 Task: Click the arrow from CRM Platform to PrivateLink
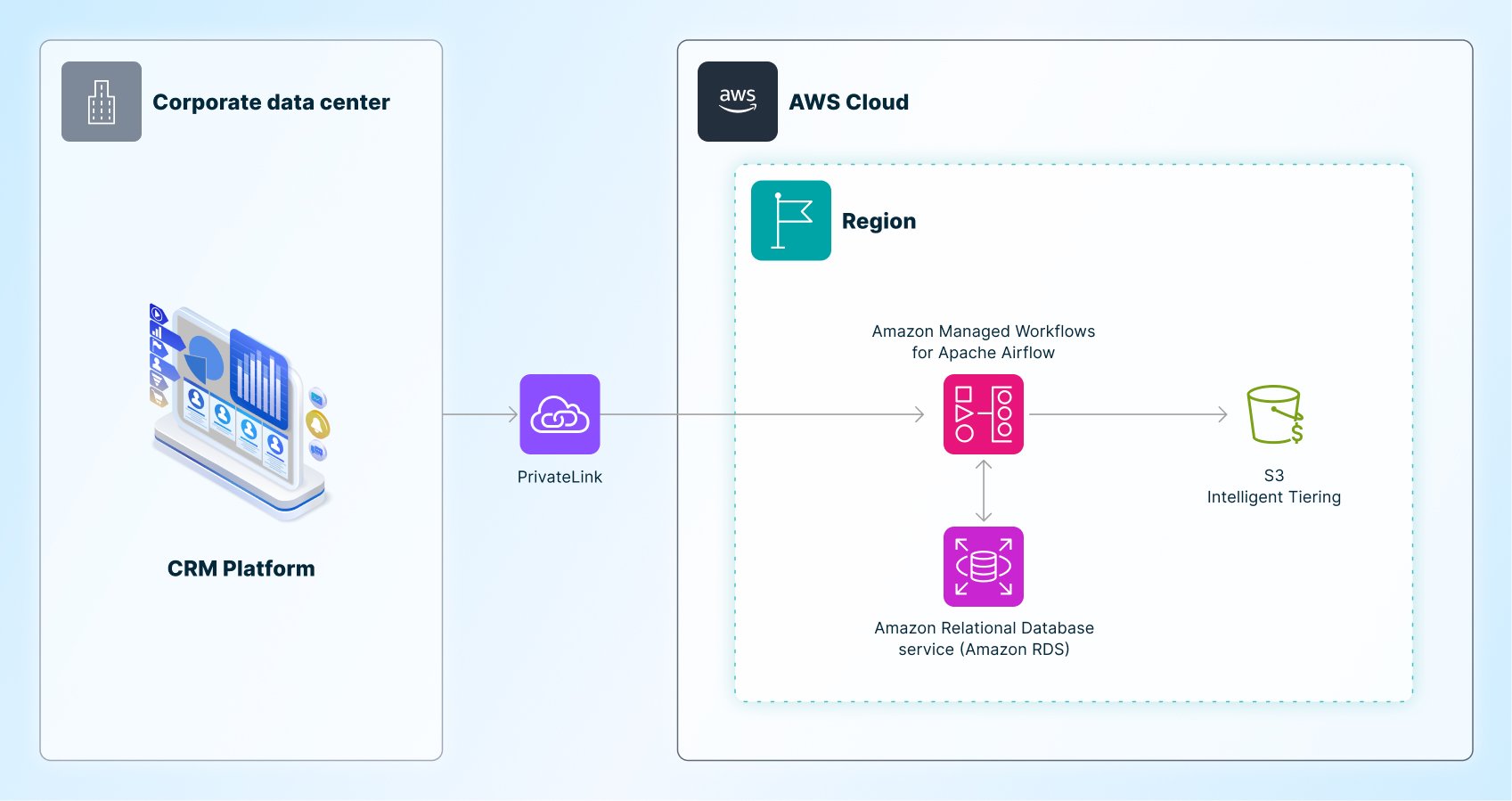pos(480,414)
